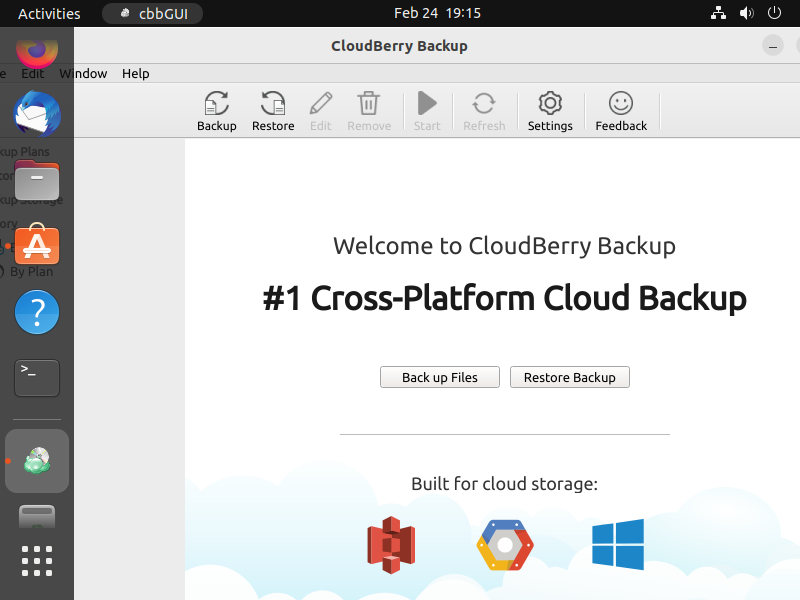Image resolution: width=800 pixels, height=600 pixels.
Task: Open the power menu icon
Action: (x=774, y=13)
